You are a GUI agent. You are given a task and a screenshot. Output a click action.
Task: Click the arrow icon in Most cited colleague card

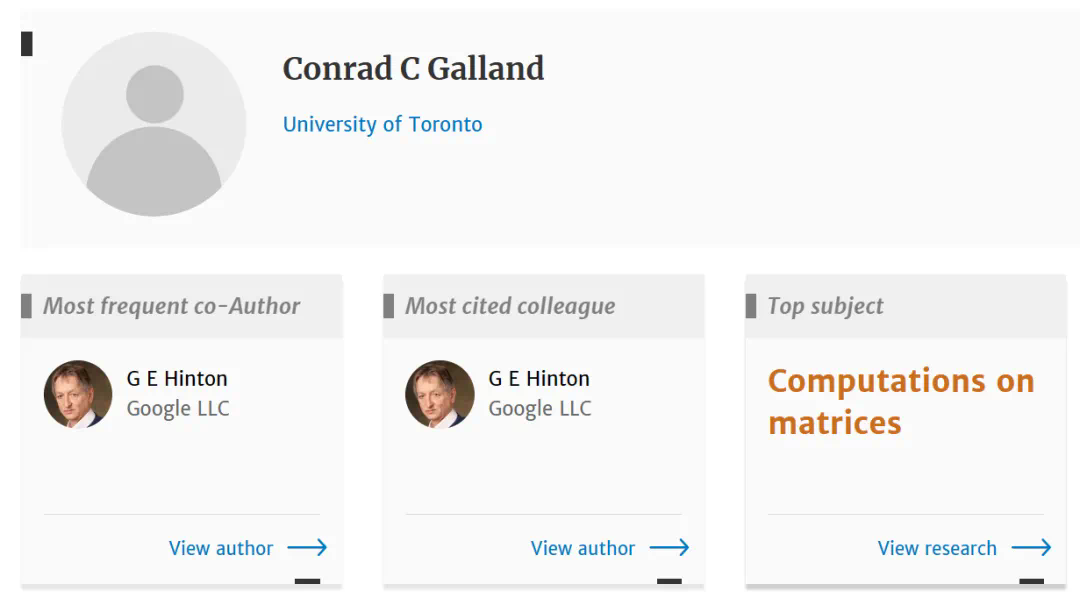[x=669, y=547]
